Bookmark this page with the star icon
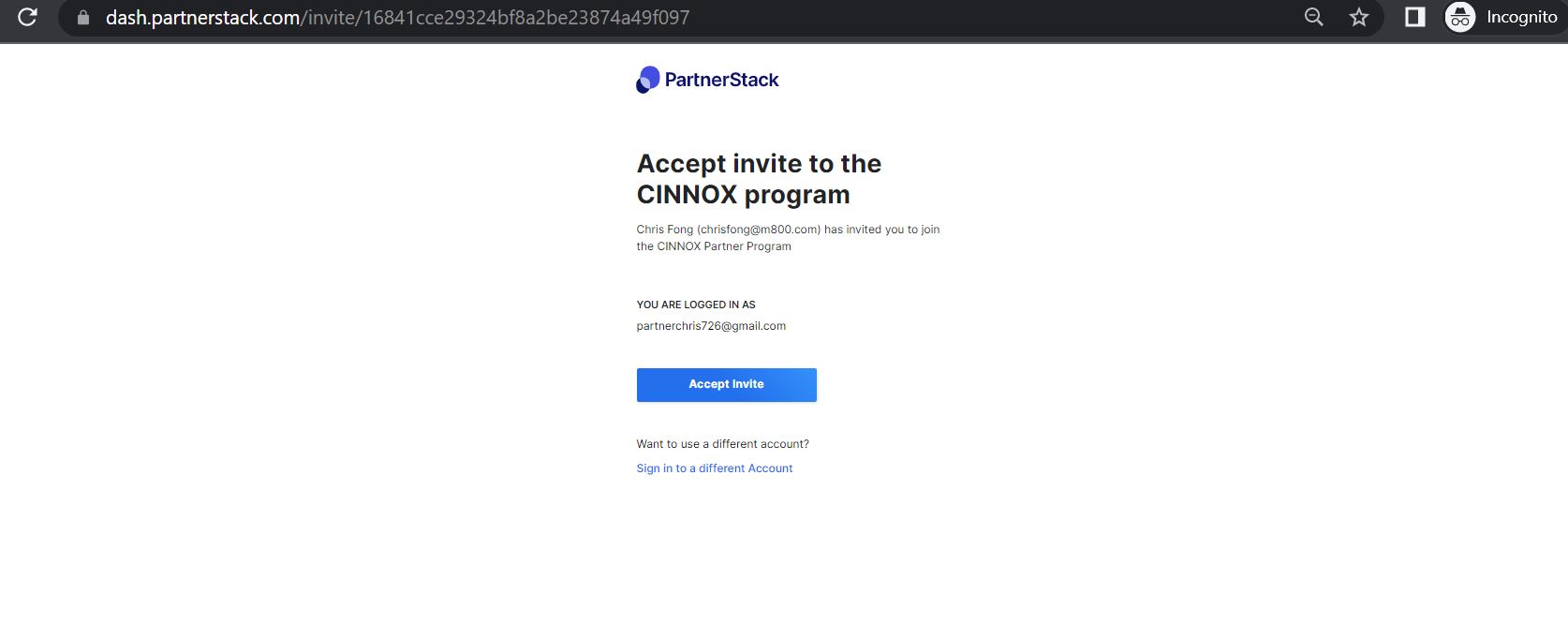This screenshot has height=639, width=1568. pos(1359,17)
